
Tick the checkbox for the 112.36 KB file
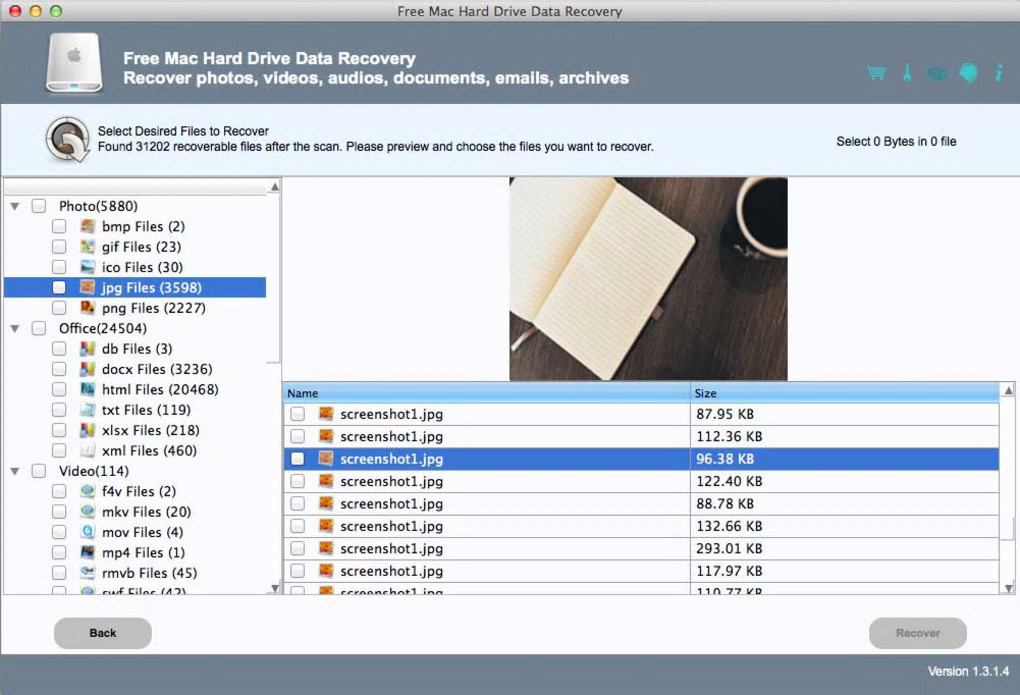[297, 437]
